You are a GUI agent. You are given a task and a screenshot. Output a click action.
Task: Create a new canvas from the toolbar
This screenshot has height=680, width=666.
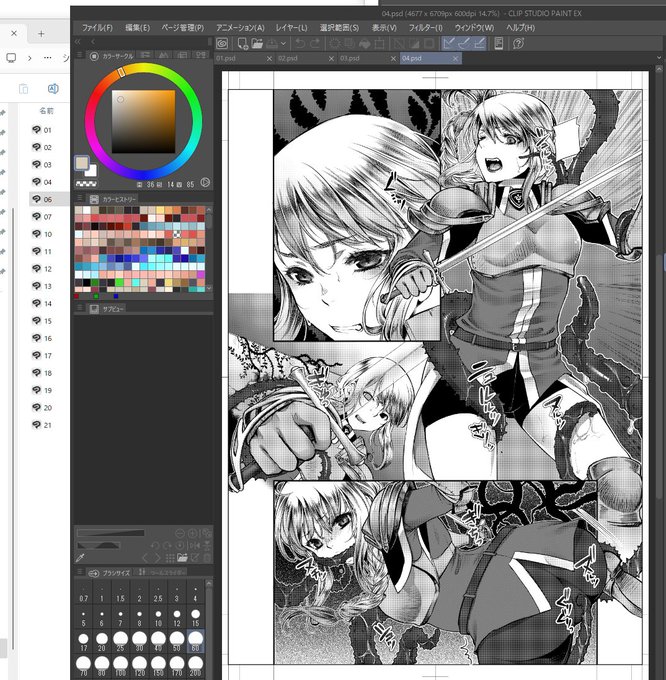[x=242, y=43]
